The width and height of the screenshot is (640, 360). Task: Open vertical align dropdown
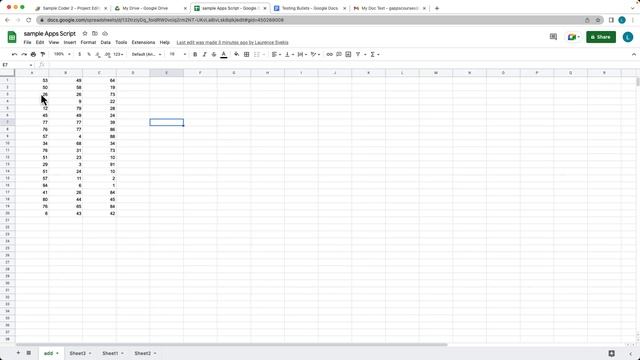tap(289, 54)
